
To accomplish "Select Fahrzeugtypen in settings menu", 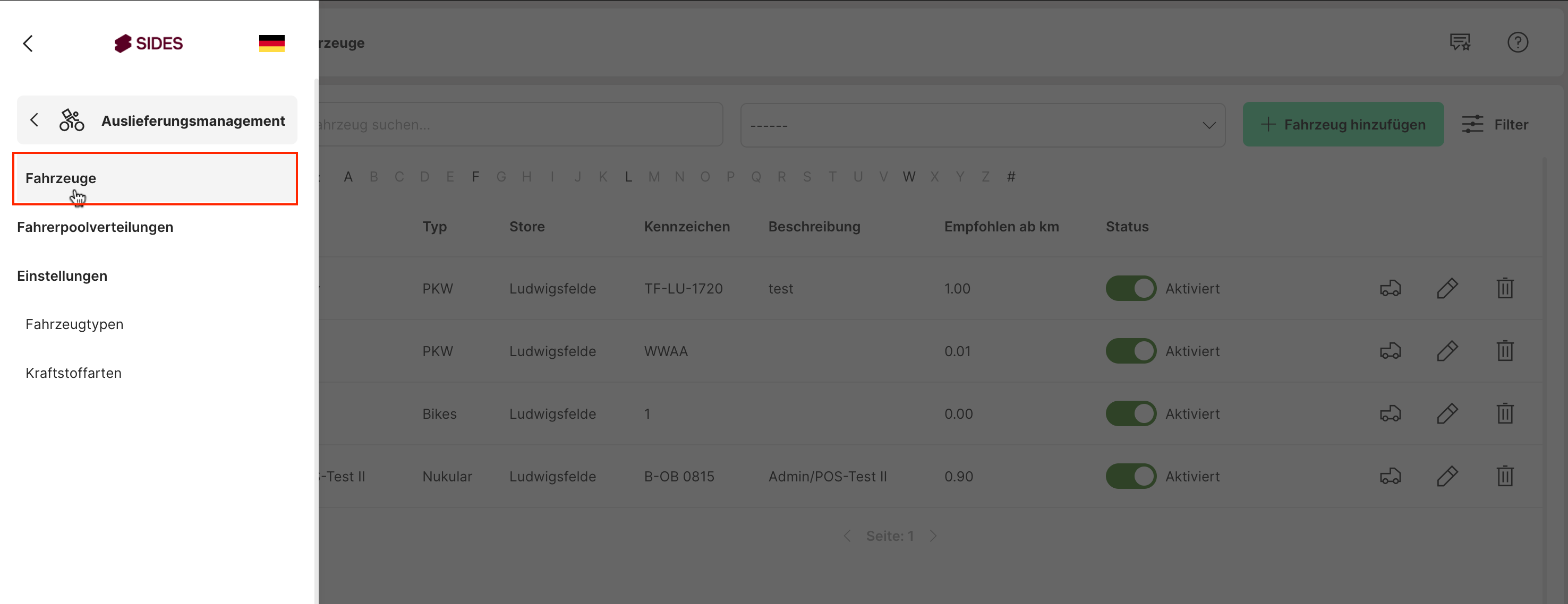I will [74, 324].
